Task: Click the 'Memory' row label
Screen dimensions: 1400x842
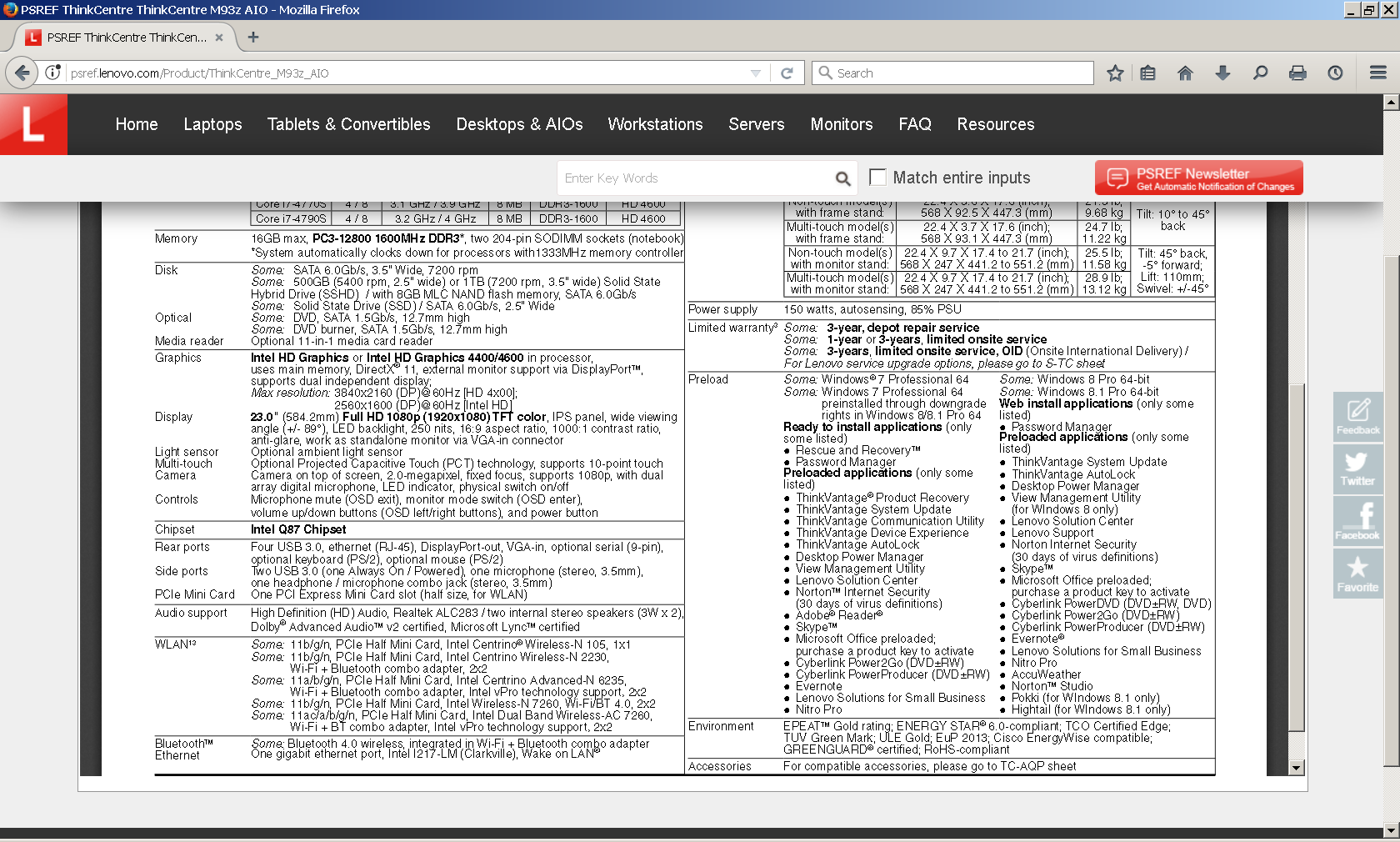Action: click(176, 238)
